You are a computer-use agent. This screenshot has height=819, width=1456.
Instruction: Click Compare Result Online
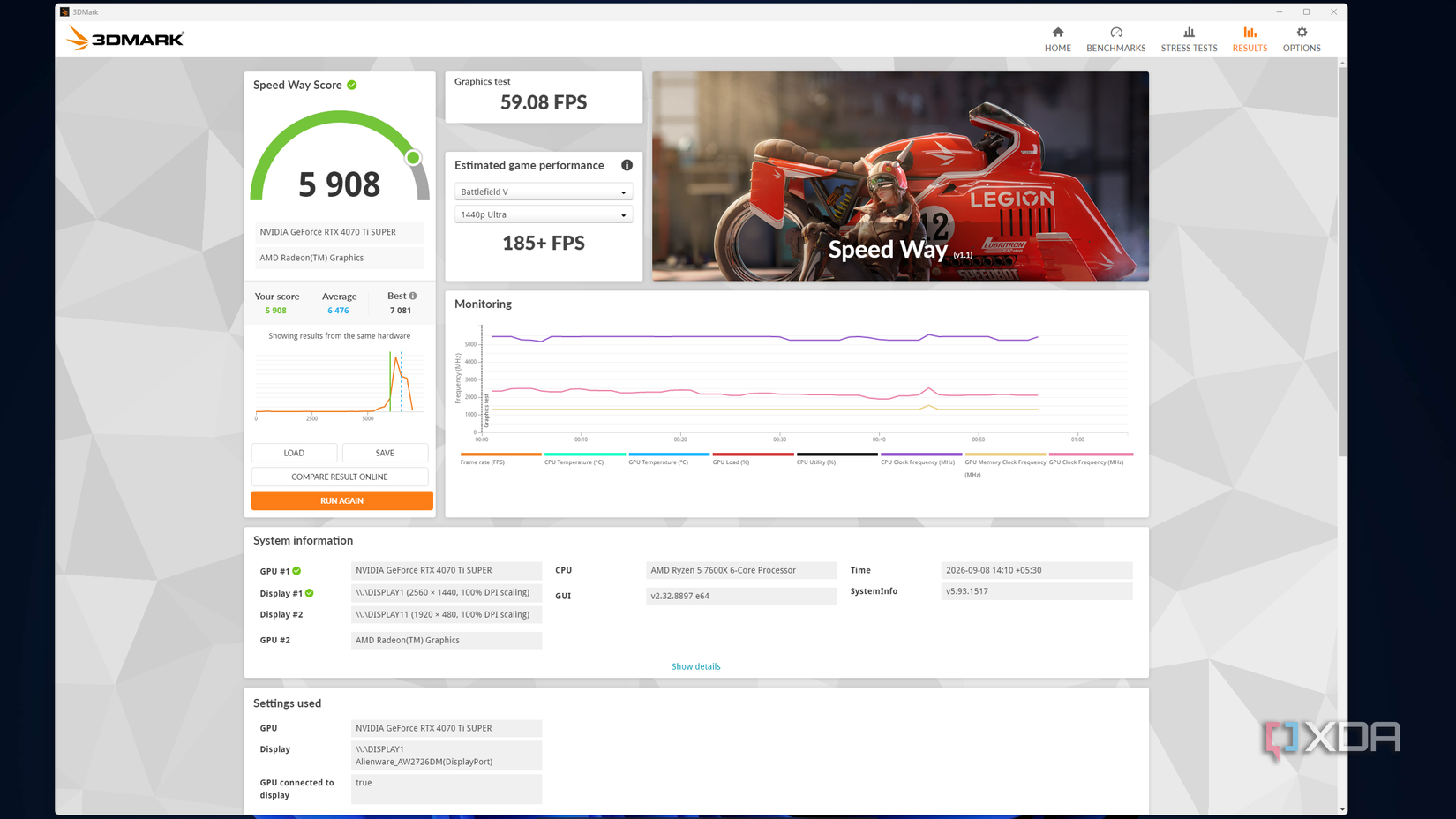(340, 477)
